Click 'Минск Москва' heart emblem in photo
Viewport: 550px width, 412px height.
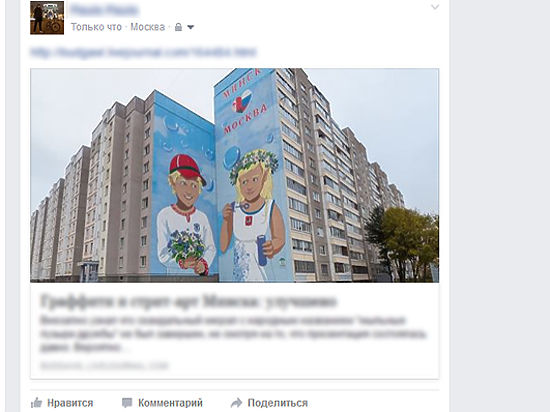click(242, 101)
